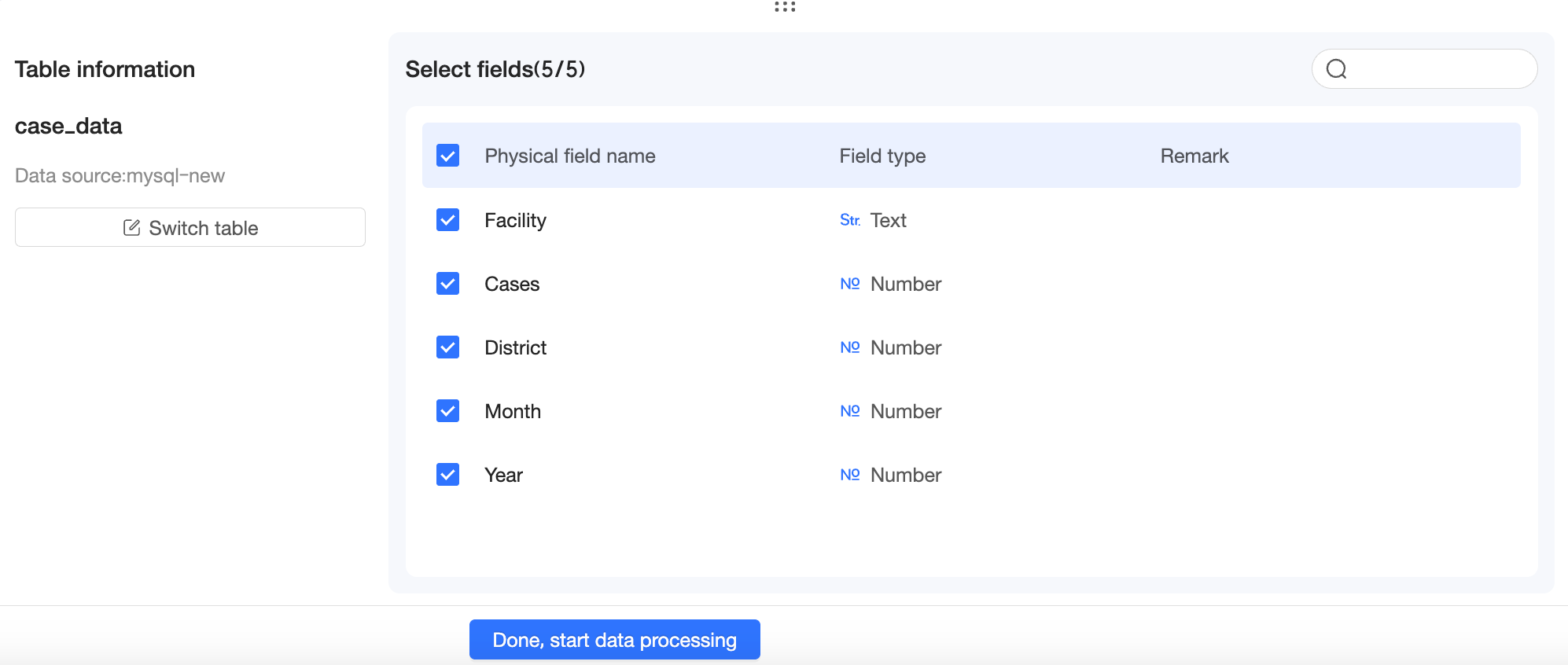
Task: Click the Field type column header
Action: pyautogui.click(x=882, y=156)
